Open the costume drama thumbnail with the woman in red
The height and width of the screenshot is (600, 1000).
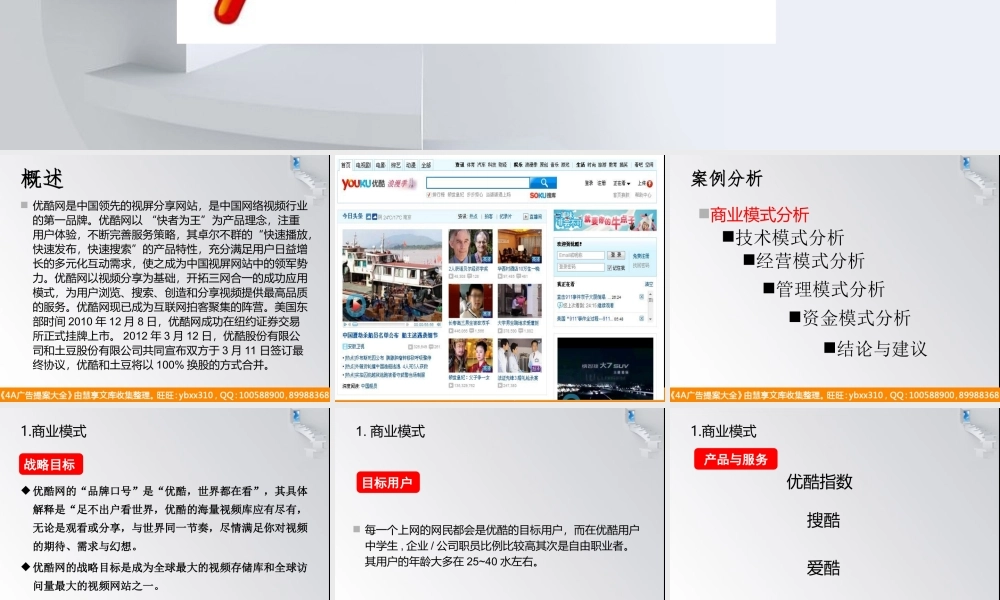(471, 355)
